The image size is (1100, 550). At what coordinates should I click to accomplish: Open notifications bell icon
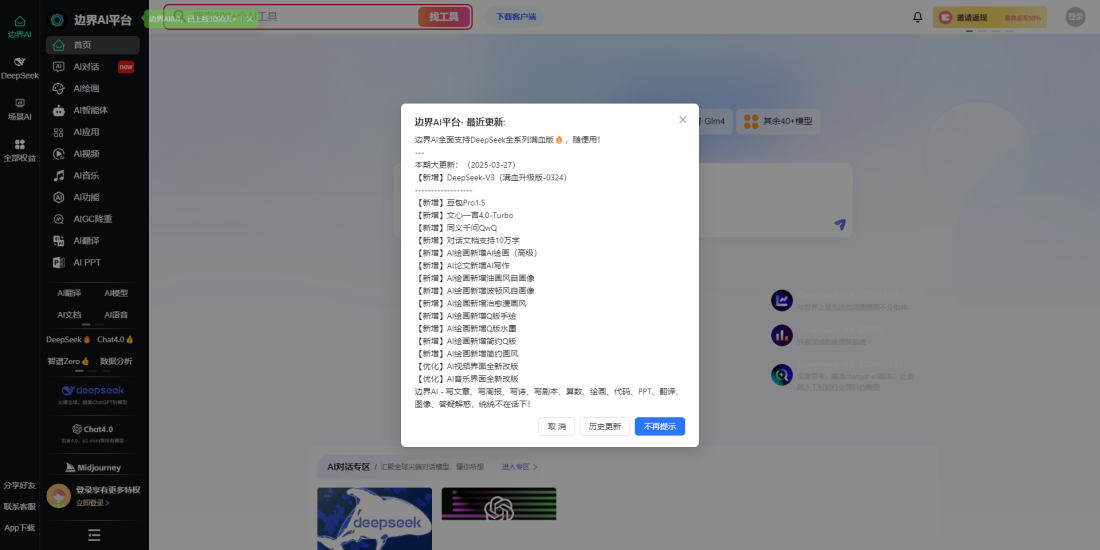coord(918,18)
